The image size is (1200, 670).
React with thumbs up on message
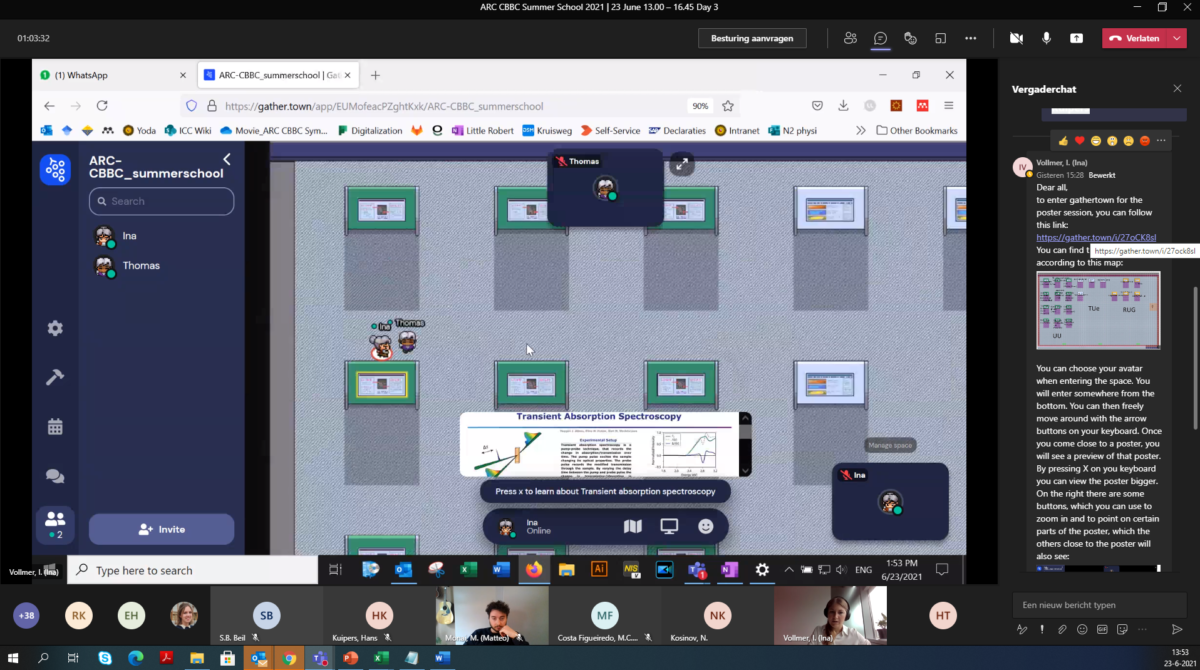click(1064, 140)
